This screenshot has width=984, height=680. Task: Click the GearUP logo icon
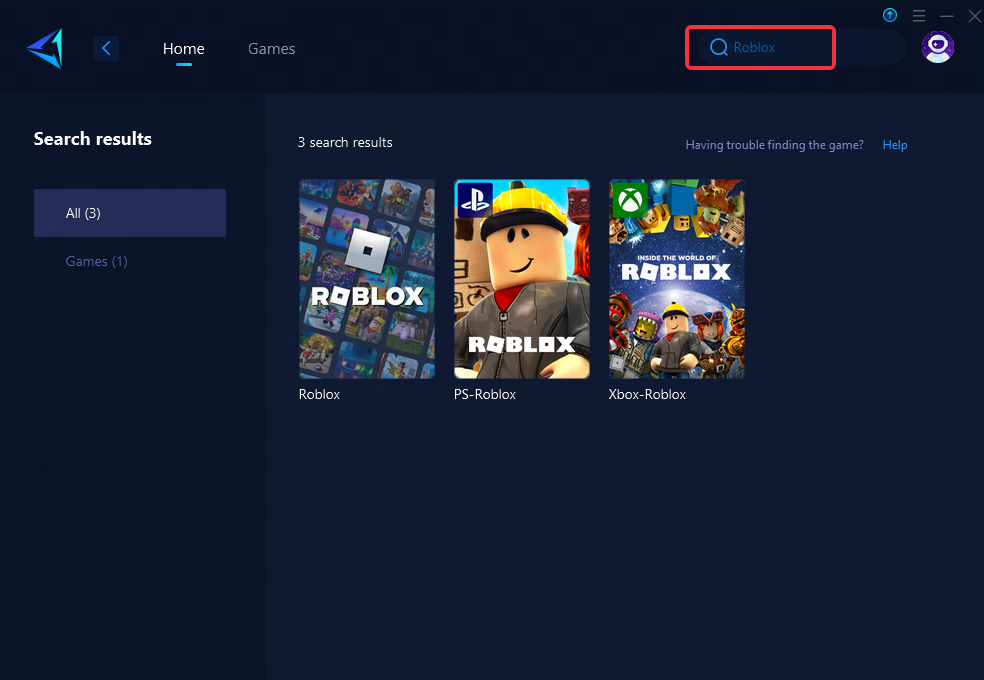(x=45, y=48)
